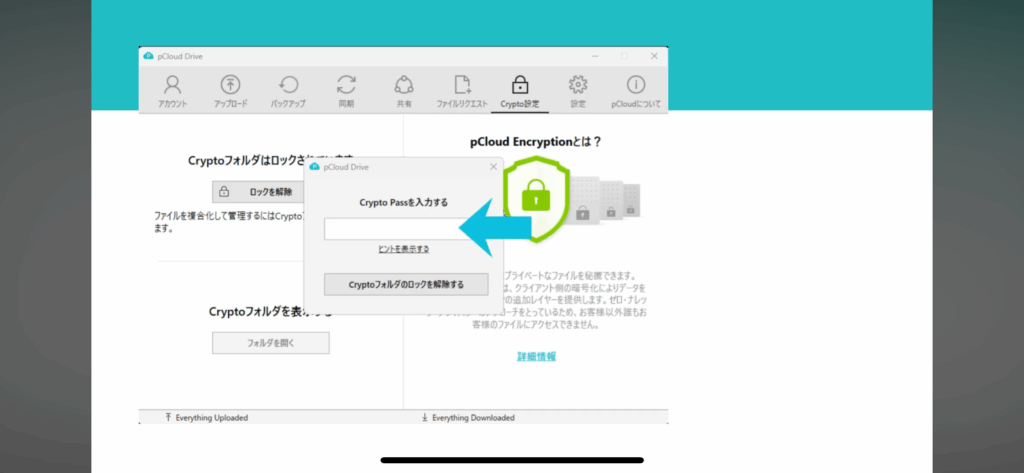Open the 詳細情報 link
The height and width of the screenshot is (473, 1024).
click(537, 357)
